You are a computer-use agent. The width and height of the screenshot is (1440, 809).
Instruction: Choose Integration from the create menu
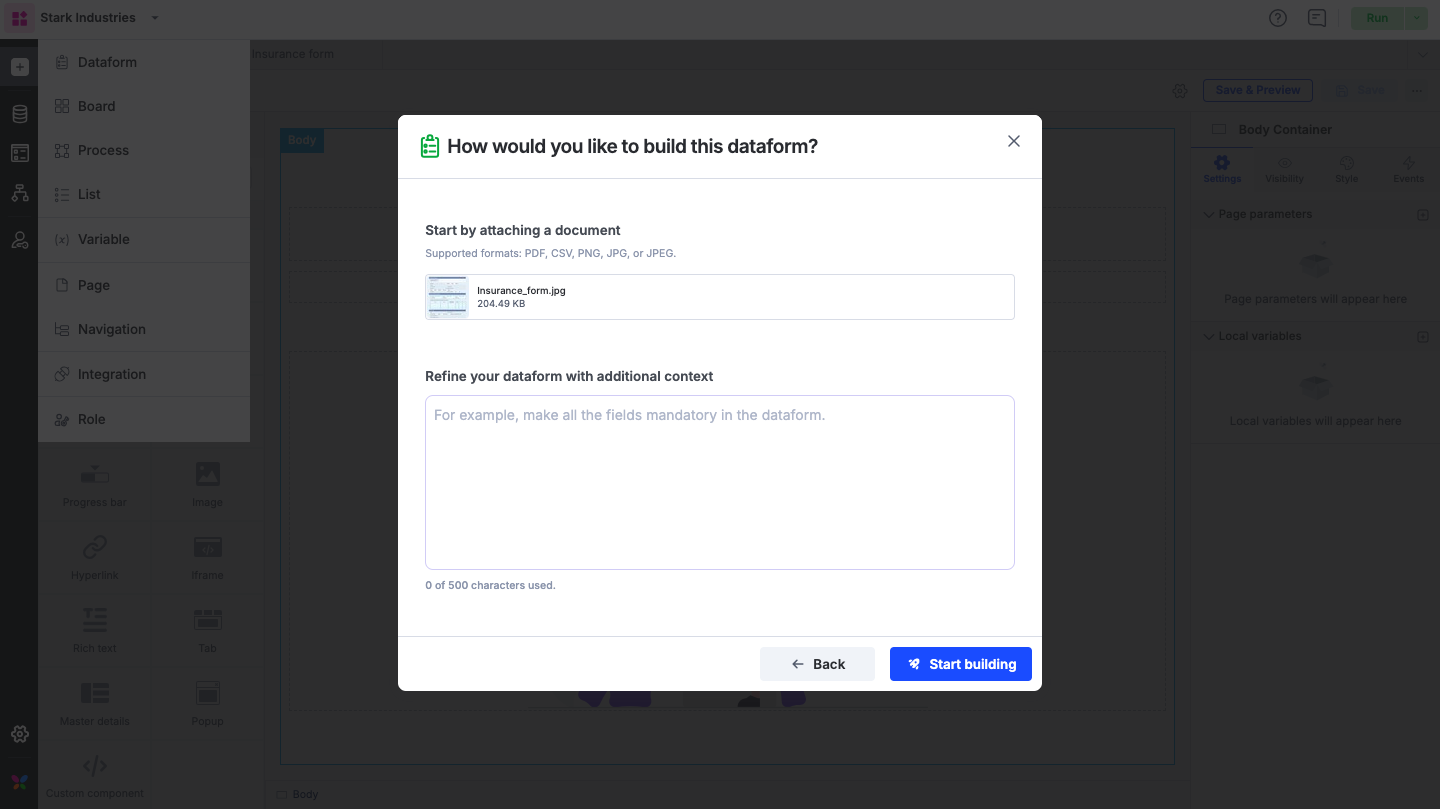click(111, 374)
